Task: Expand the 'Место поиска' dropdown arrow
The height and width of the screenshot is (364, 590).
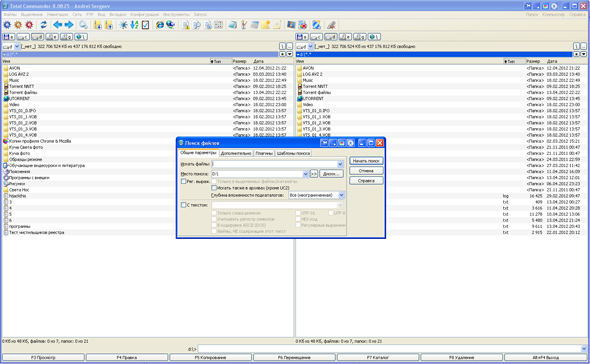Action: click(306, 174)
